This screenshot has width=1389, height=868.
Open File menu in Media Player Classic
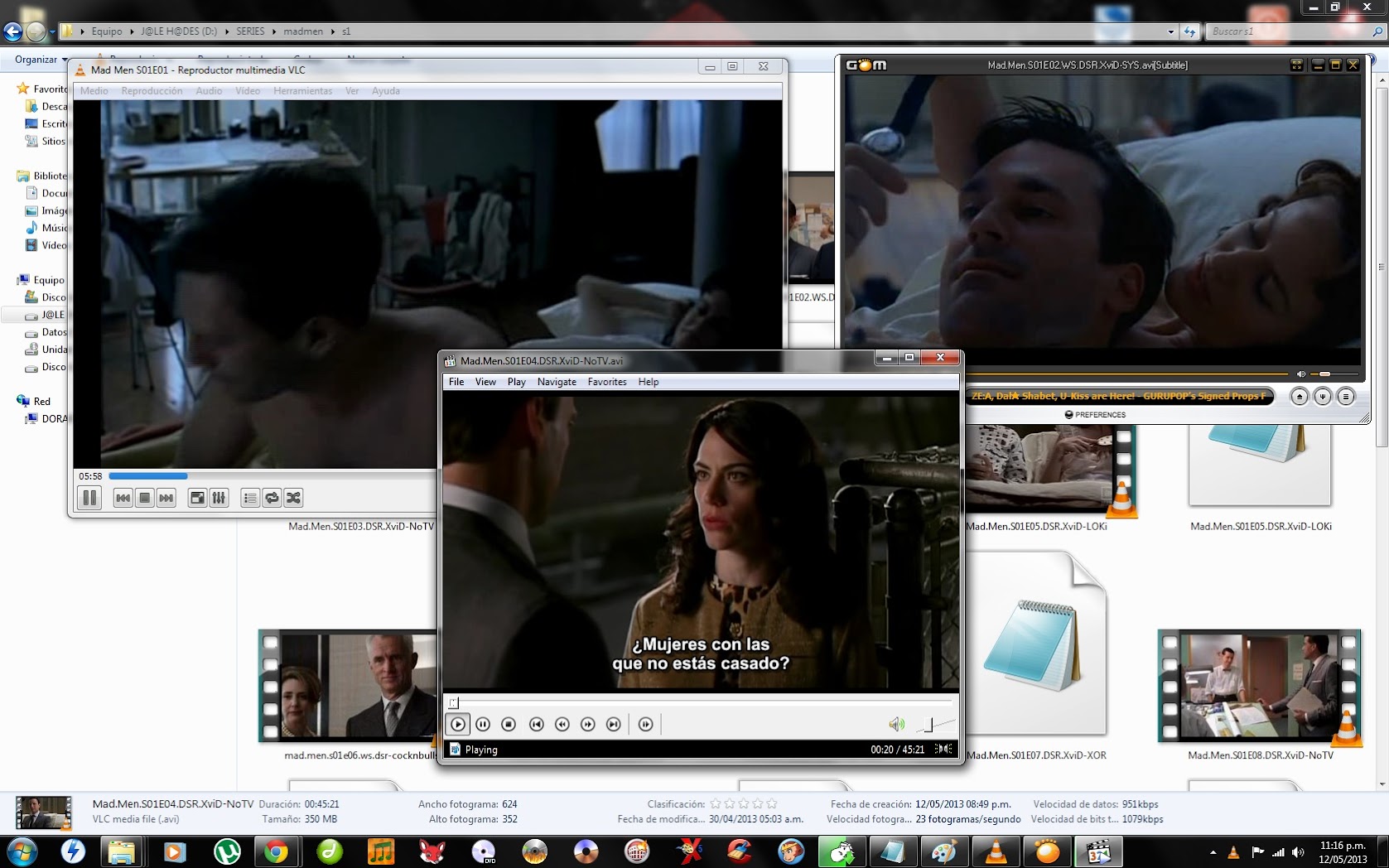pos(456,382)
